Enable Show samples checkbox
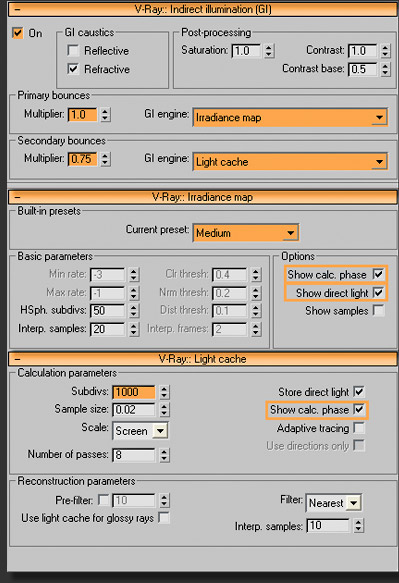399x583 pixels. coord(378,310)
